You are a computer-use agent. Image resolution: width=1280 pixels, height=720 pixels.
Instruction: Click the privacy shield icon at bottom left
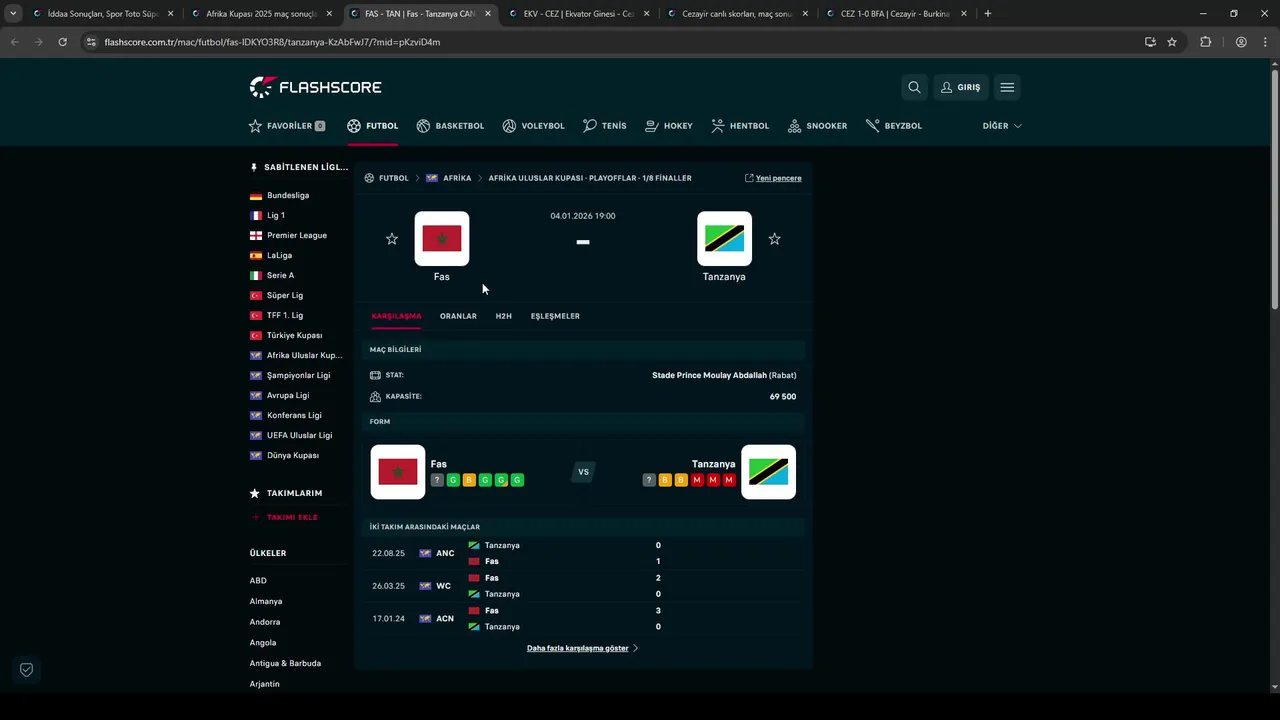27,670
